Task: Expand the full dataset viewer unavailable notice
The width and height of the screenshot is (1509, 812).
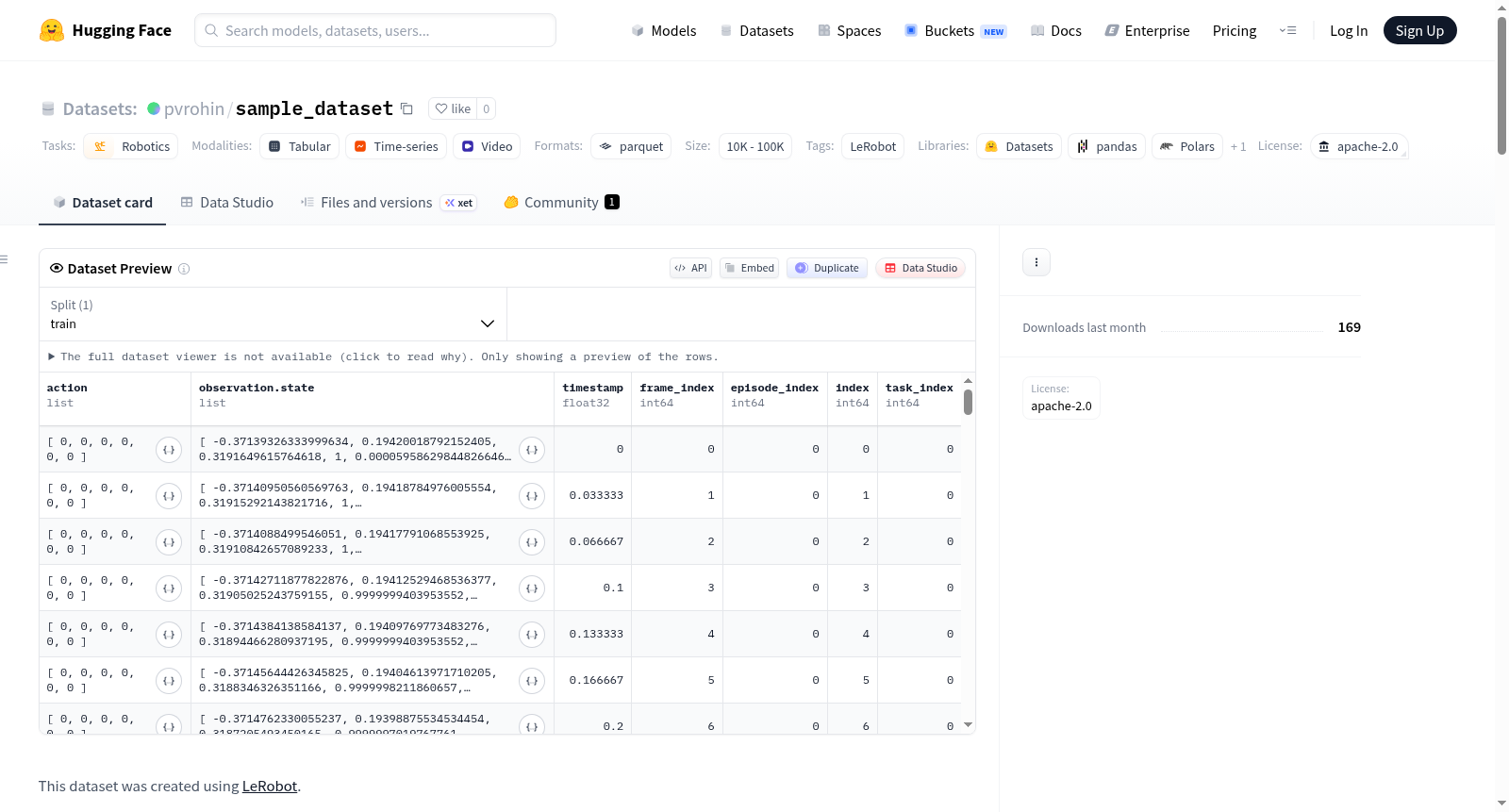Action: coord(384,356)
